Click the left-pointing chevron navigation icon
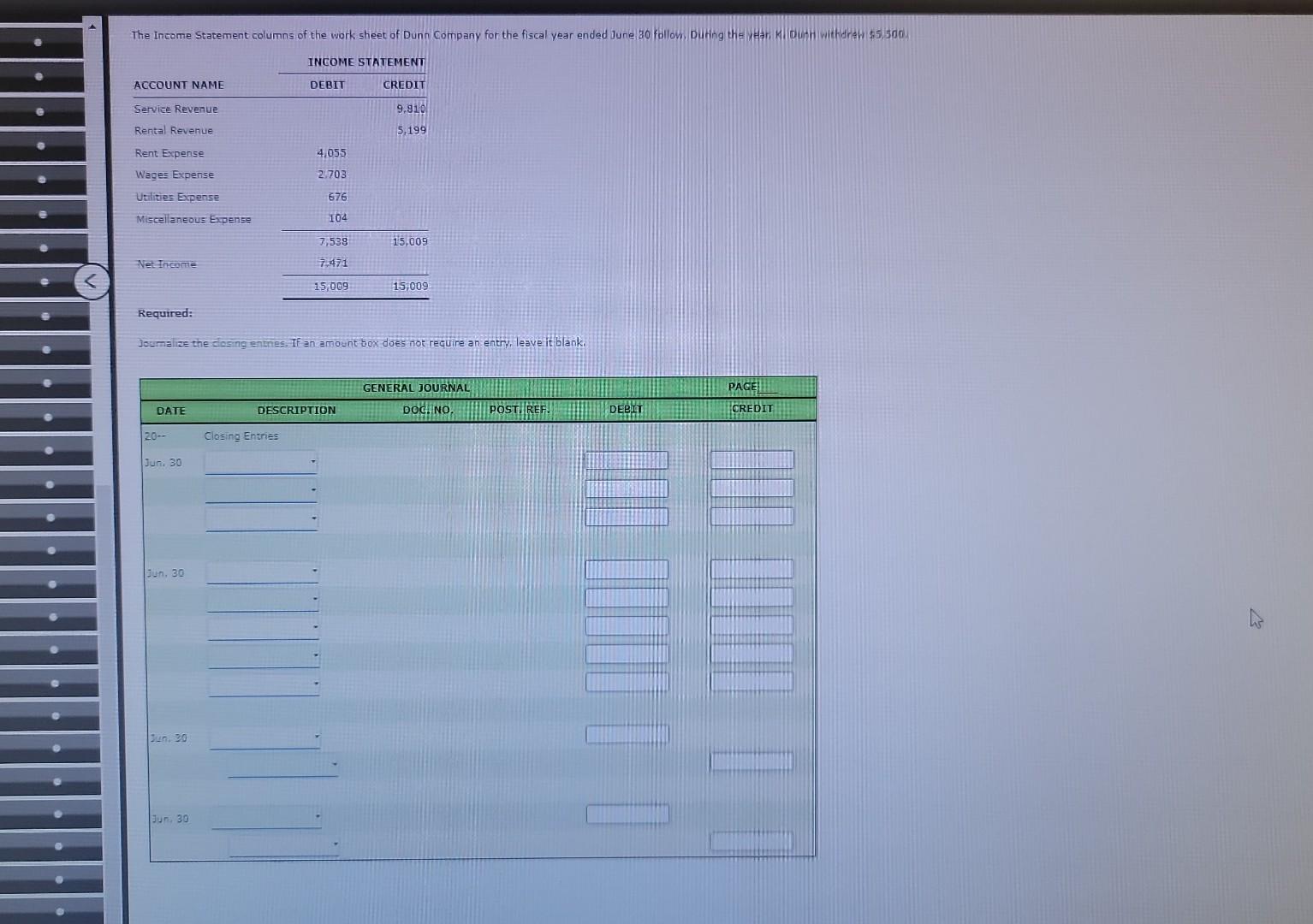Screen dimensions: 1313x924 (92, 282)
